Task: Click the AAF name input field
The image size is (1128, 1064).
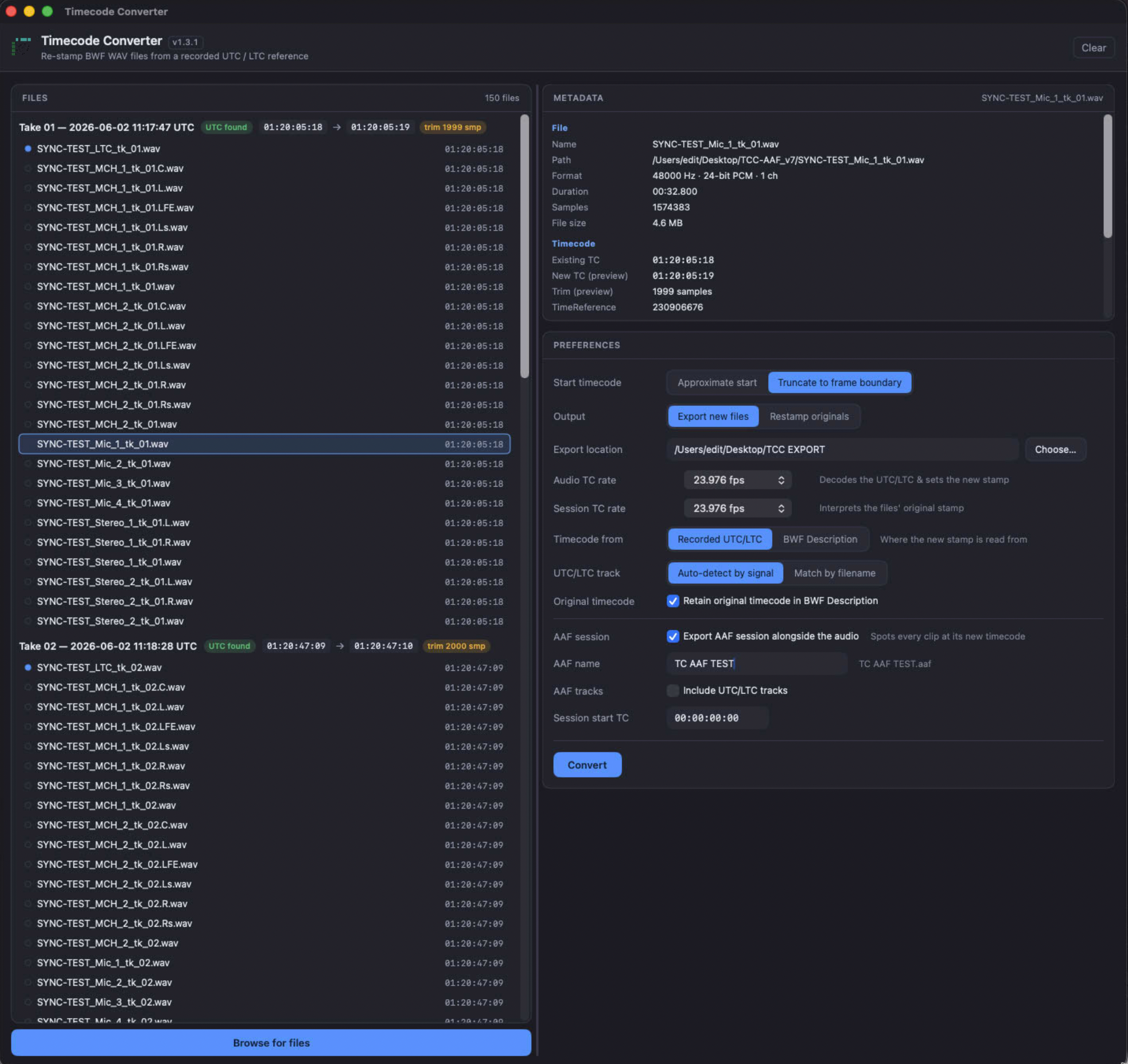Action: point(757,664)
